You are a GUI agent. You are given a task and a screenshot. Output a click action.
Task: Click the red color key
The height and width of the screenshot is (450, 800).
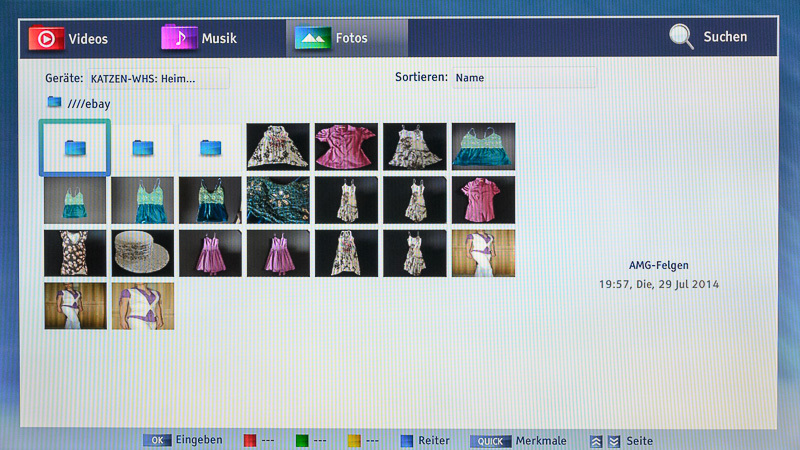point(250,440)
